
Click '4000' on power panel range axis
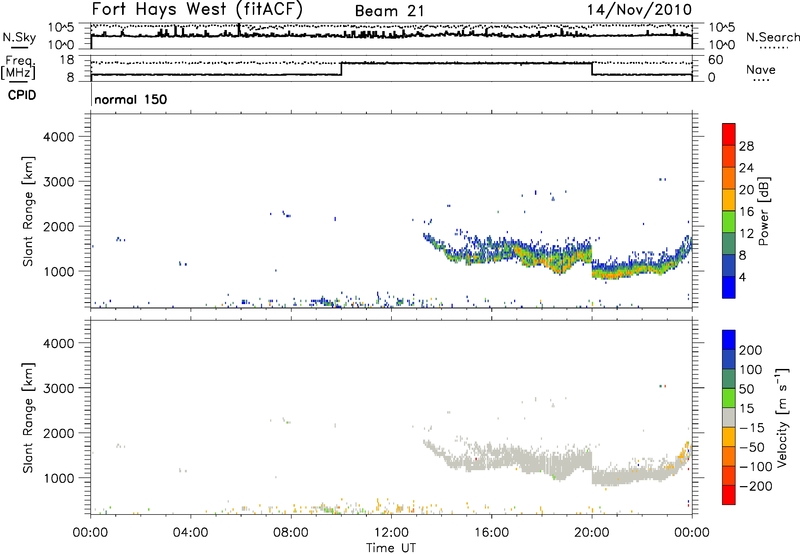[59, 137]
